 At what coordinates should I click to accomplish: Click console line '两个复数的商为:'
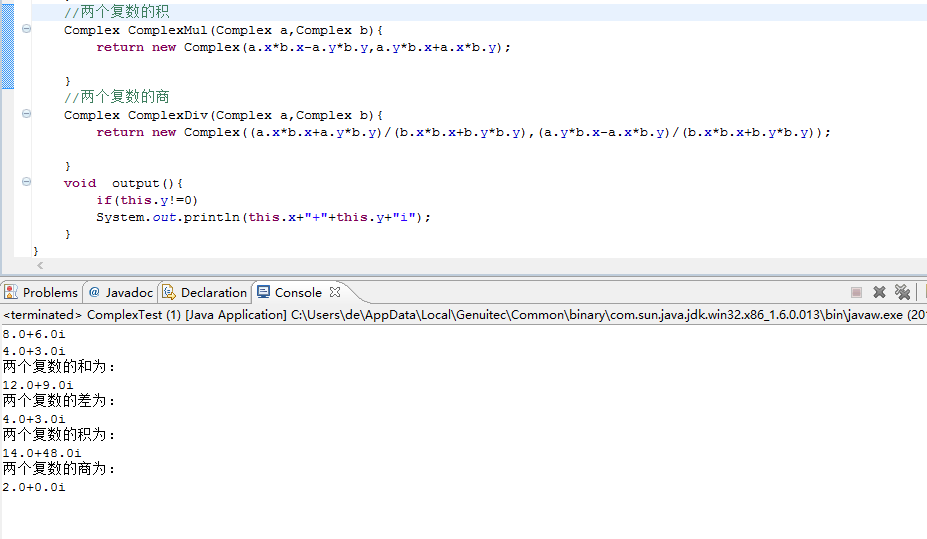59,469
